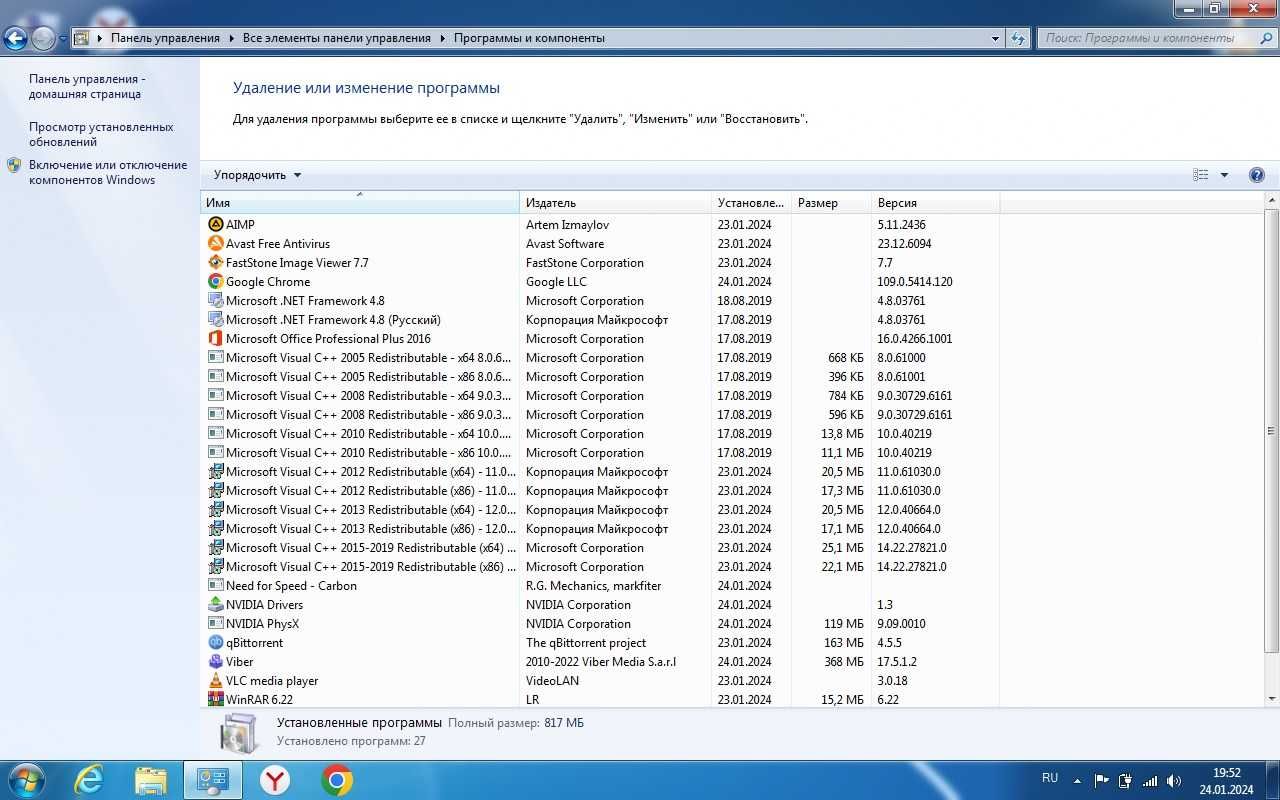The width and height of the screenshot is (1280, 800).
Task: Click The qBittorrent project publisher cell
Action: [x=586, y=643]
